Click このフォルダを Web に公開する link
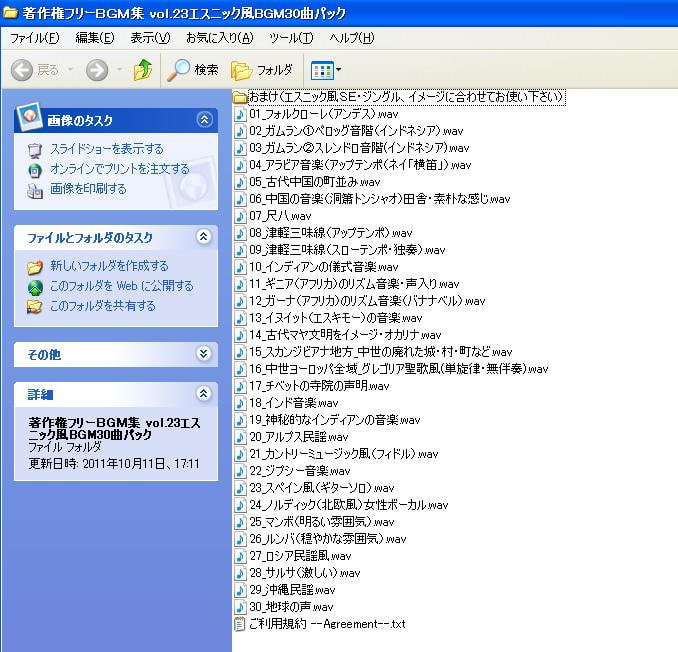 pyautogui.click(x=122, y=286)
